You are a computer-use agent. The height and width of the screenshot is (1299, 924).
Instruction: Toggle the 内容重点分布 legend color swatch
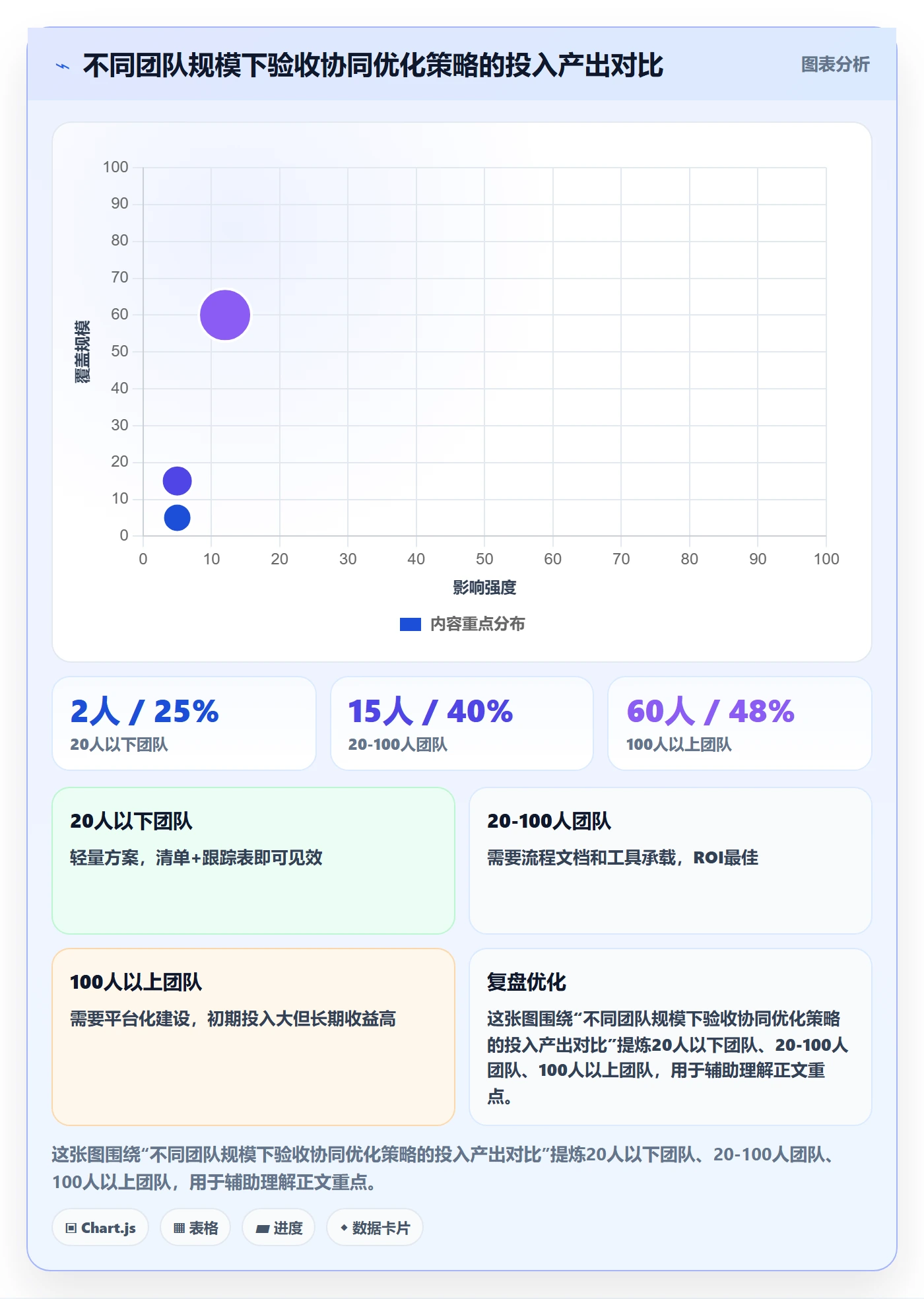click(x=411, y=624)
